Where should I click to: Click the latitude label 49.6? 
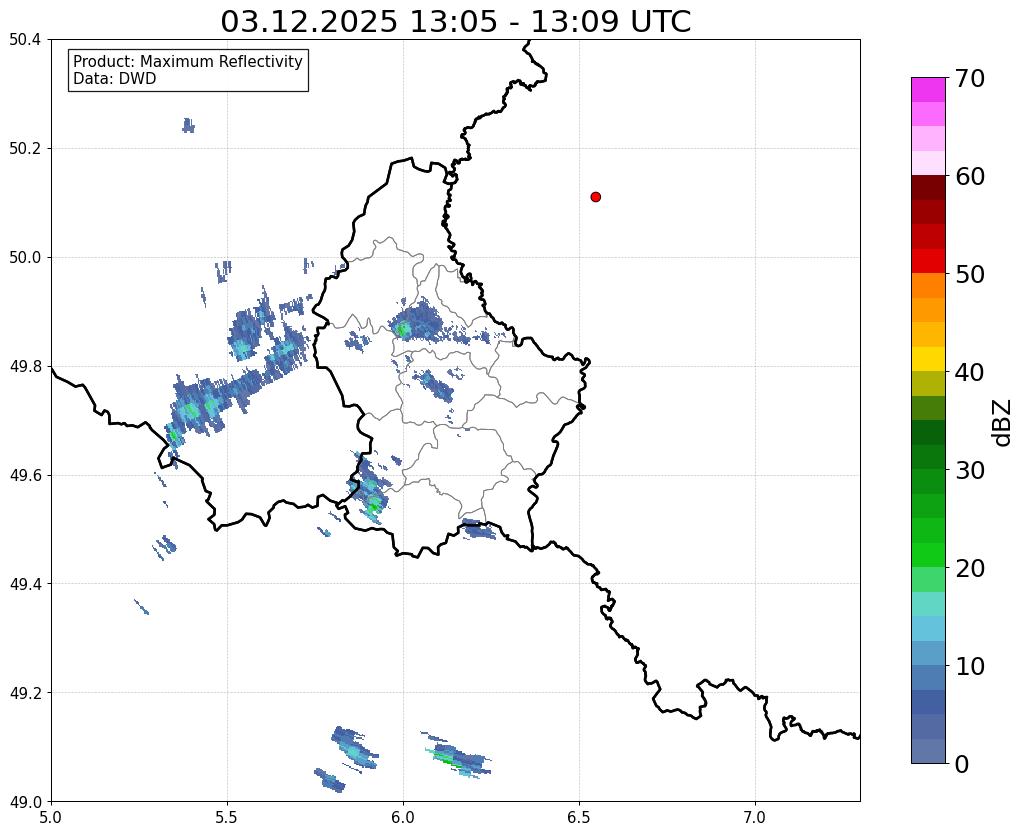point(25,476)
